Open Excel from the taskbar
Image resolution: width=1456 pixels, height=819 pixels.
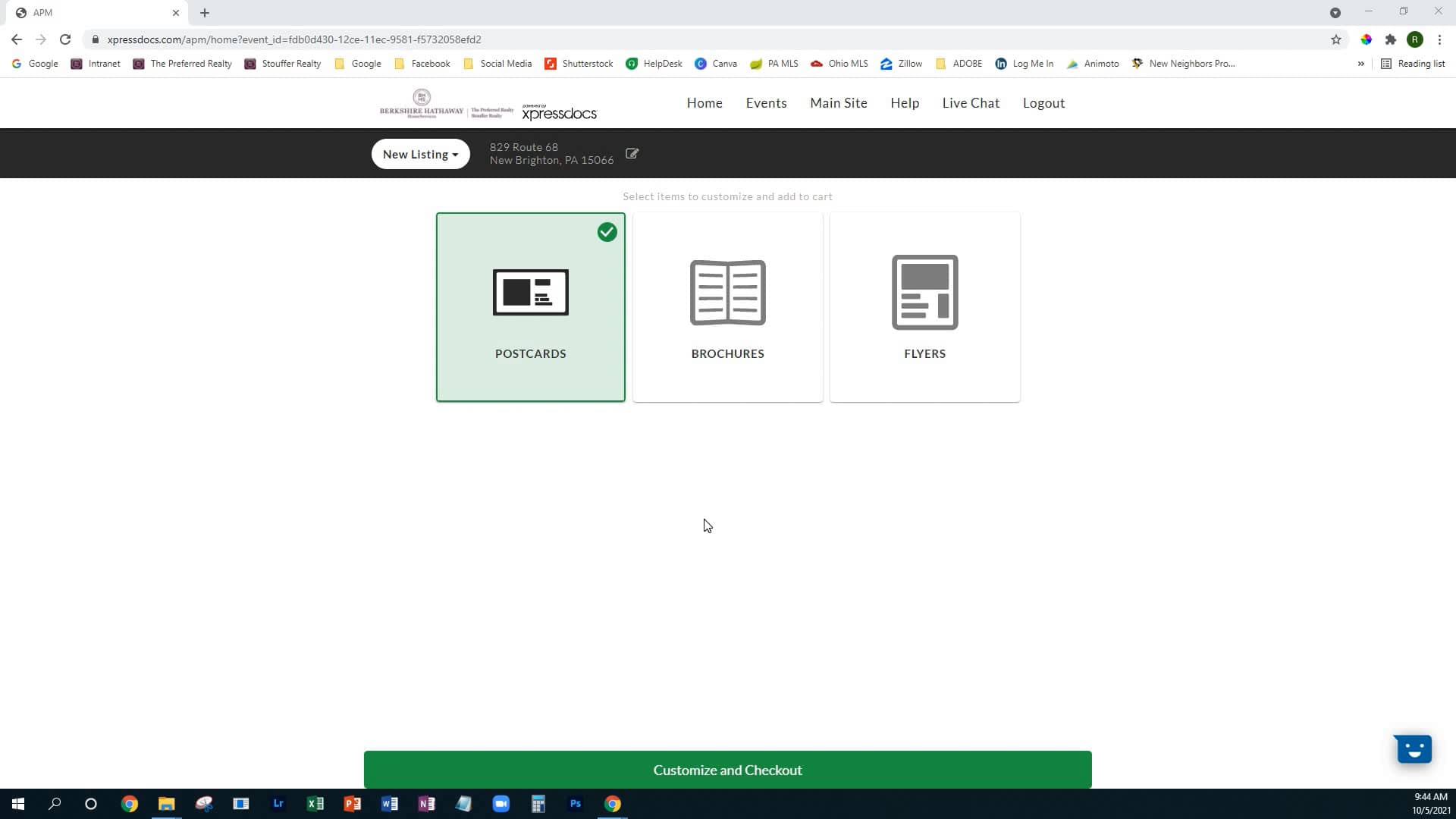click(x=315, y=803)
